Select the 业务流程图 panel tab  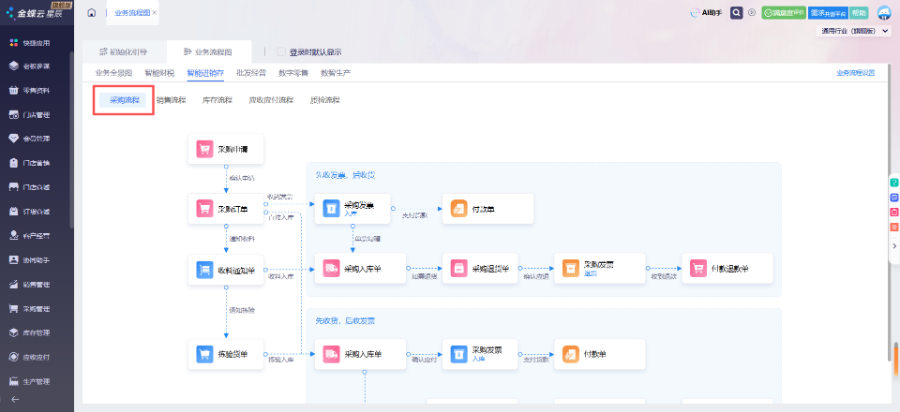tap(209, 52)
